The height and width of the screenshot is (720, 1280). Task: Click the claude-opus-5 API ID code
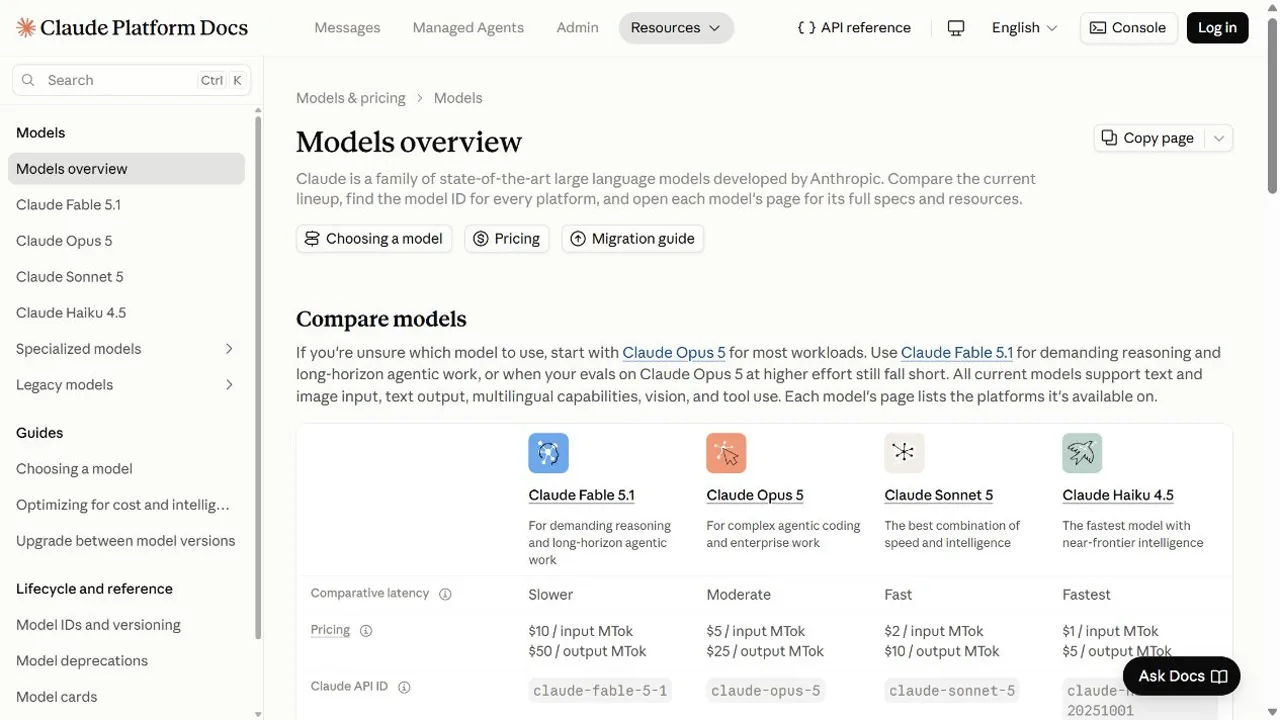pos(766,691)
